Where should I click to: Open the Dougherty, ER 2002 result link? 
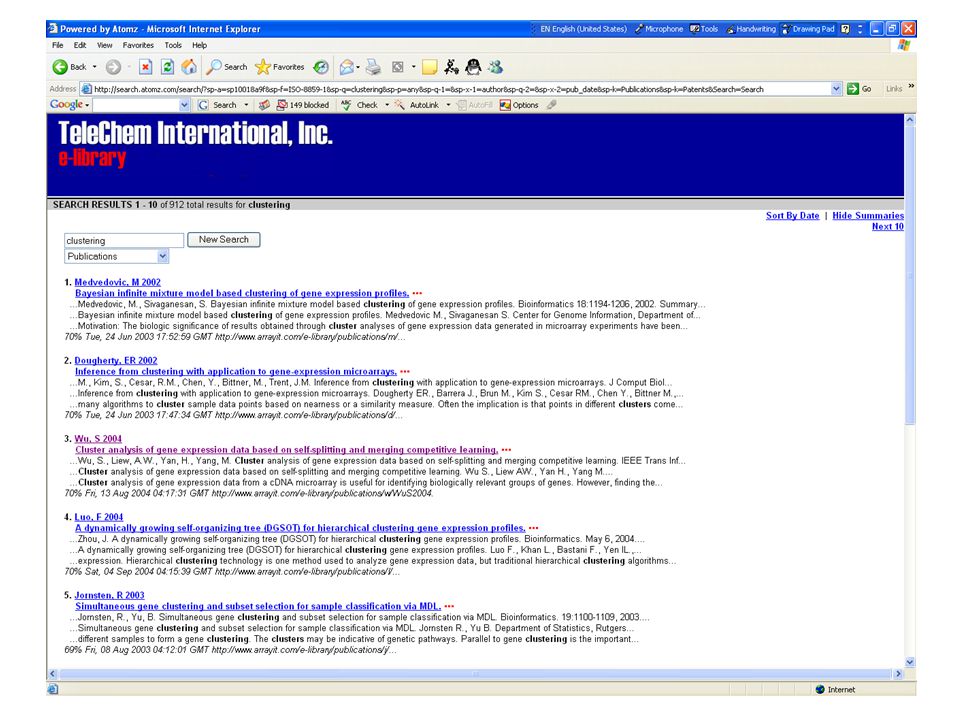tap(116, 361)
